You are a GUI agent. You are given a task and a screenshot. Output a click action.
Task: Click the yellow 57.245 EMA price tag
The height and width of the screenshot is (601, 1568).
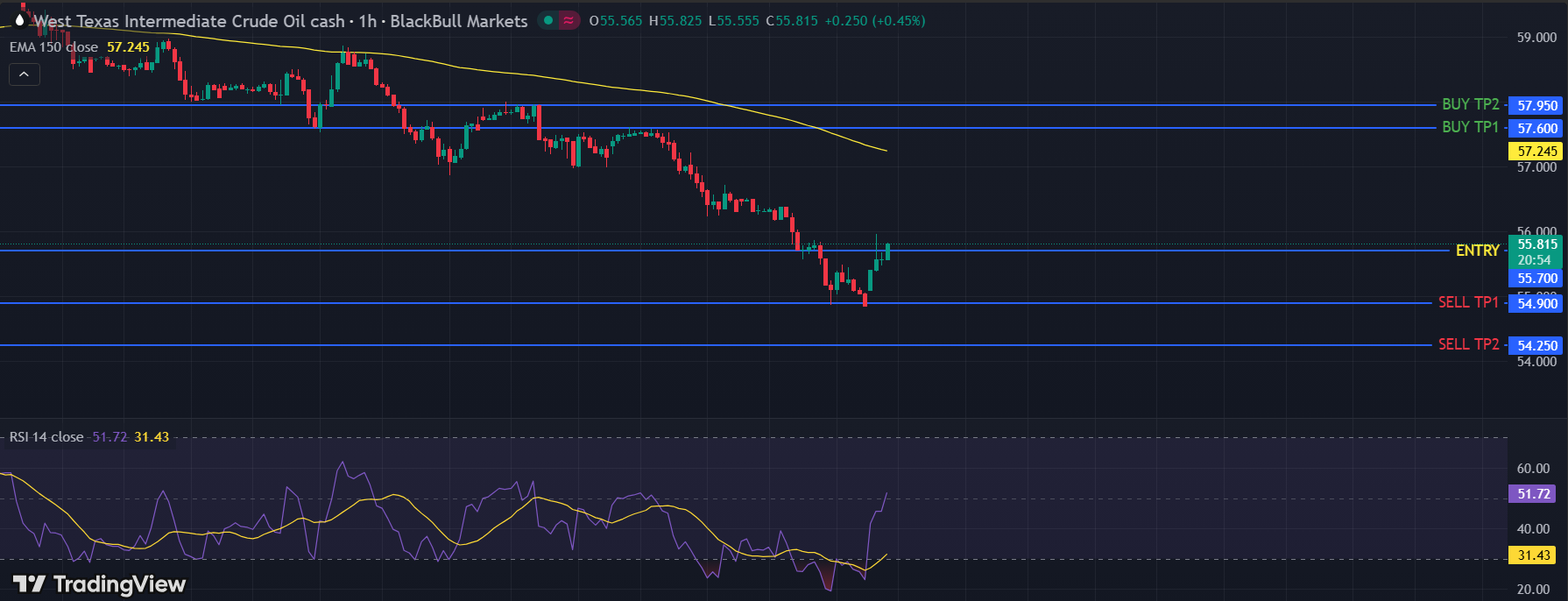1537,152
